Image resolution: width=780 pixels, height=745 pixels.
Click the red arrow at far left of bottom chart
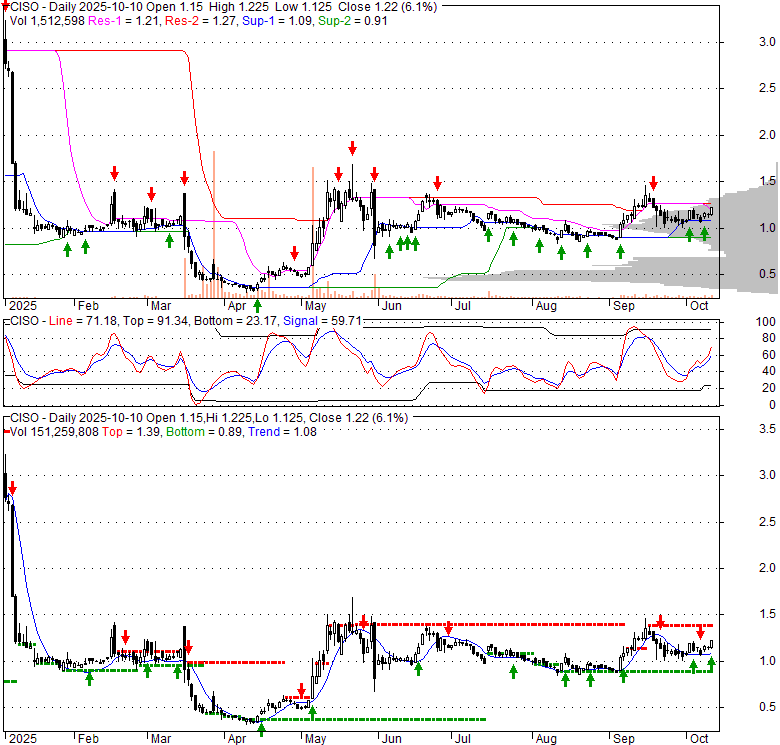click(12, 489)
